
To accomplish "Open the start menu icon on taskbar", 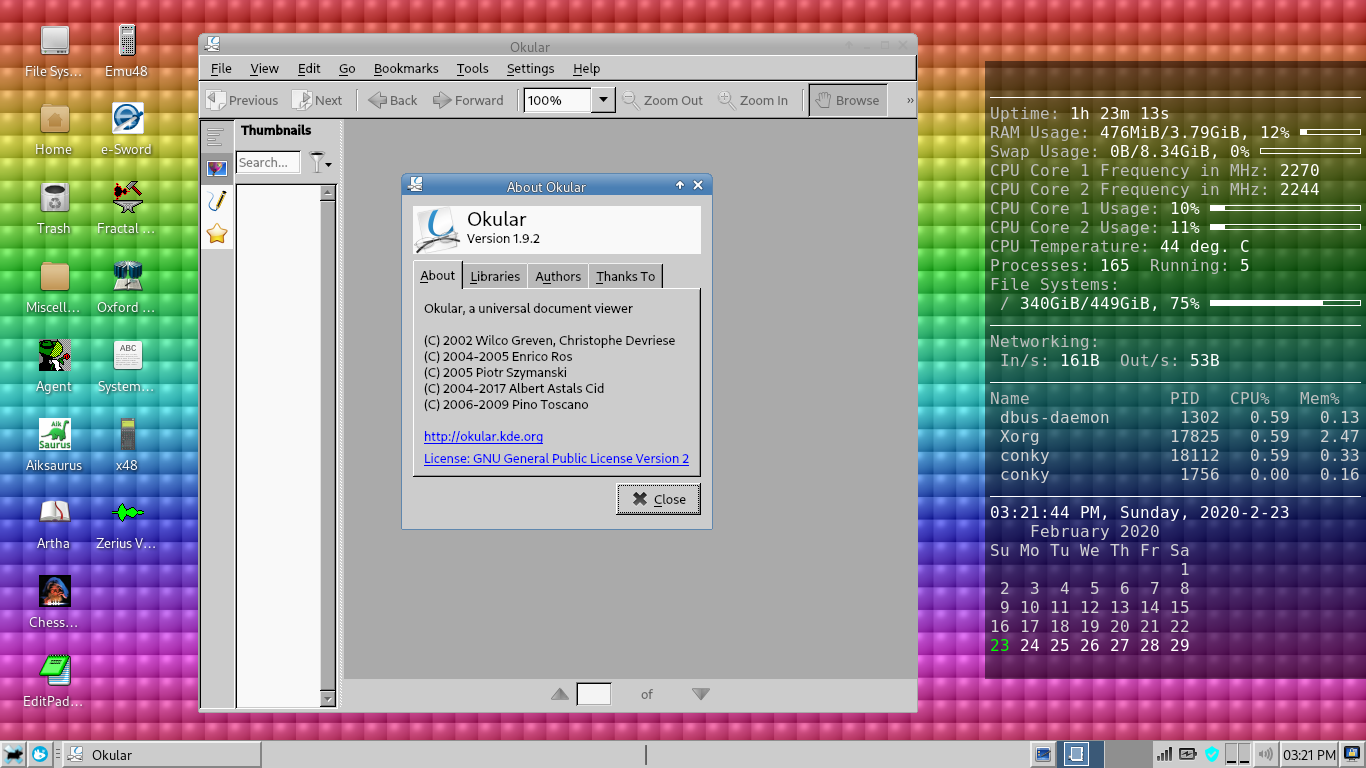I will tap(14, 755).
